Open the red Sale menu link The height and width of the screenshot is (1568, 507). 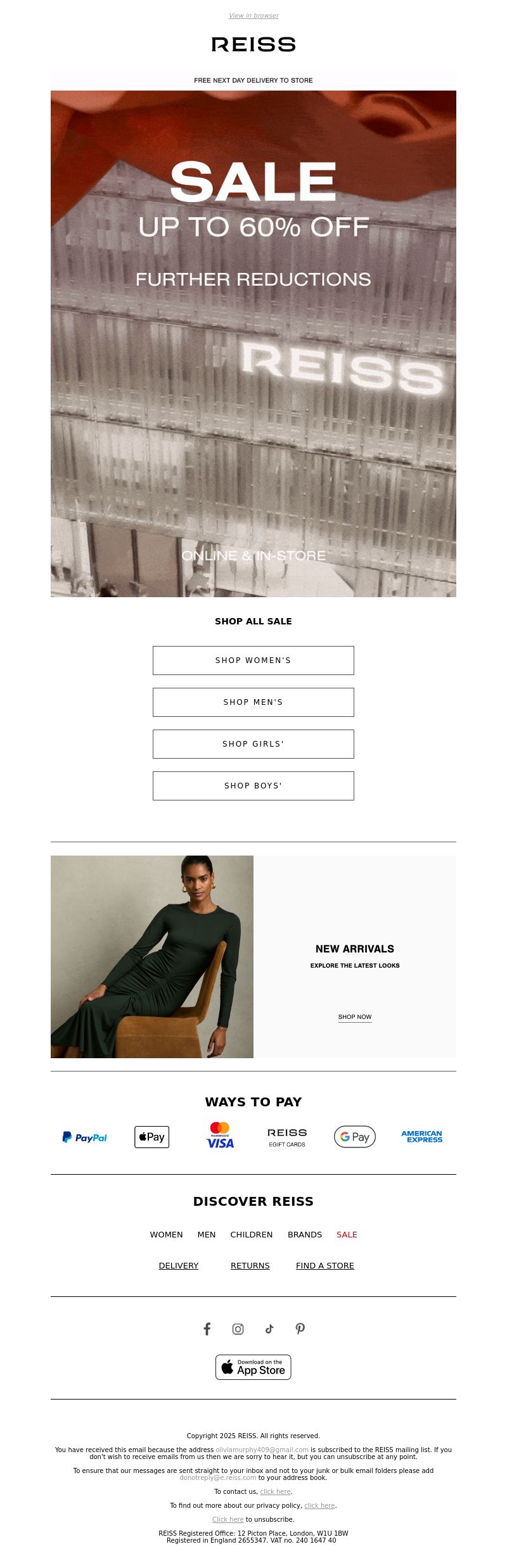coord(347,1234)
